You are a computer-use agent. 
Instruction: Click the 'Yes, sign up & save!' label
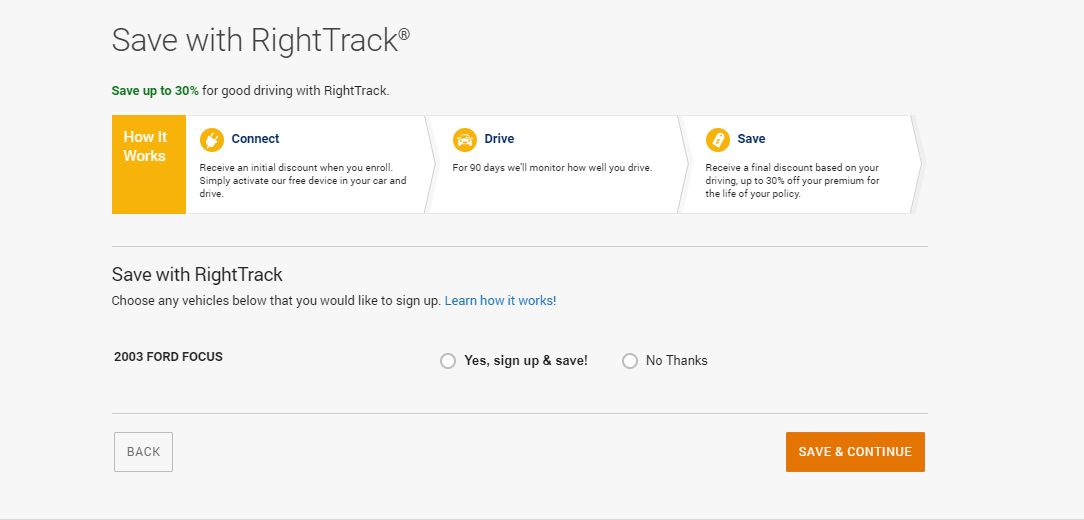point(525,360)
